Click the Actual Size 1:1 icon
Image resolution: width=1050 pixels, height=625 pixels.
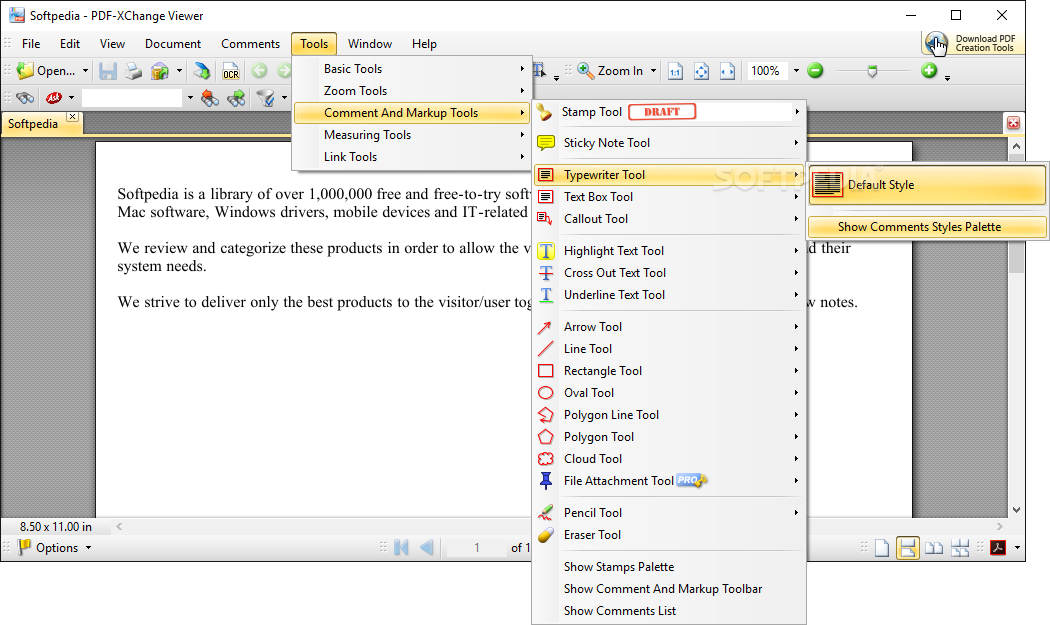pos(676,71)
